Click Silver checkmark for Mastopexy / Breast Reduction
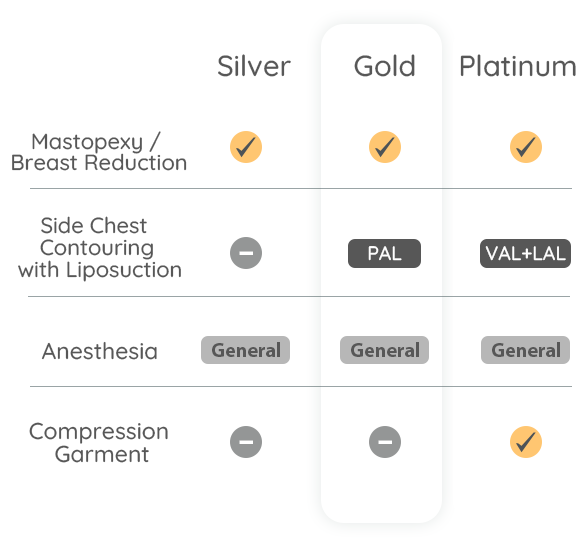This screenshot has width=585, height=547. 246,147
